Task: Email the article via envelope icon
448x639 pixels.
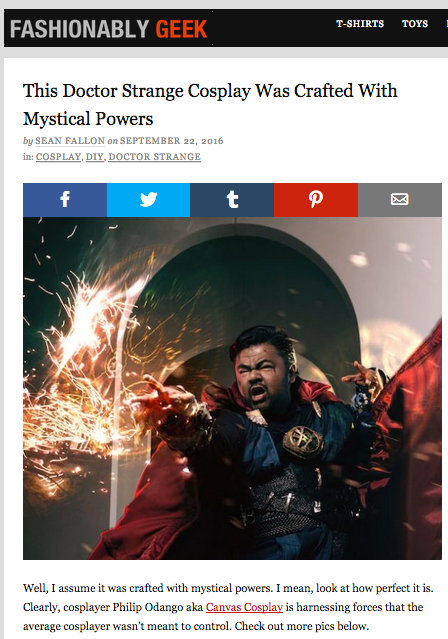Action: 400,200
